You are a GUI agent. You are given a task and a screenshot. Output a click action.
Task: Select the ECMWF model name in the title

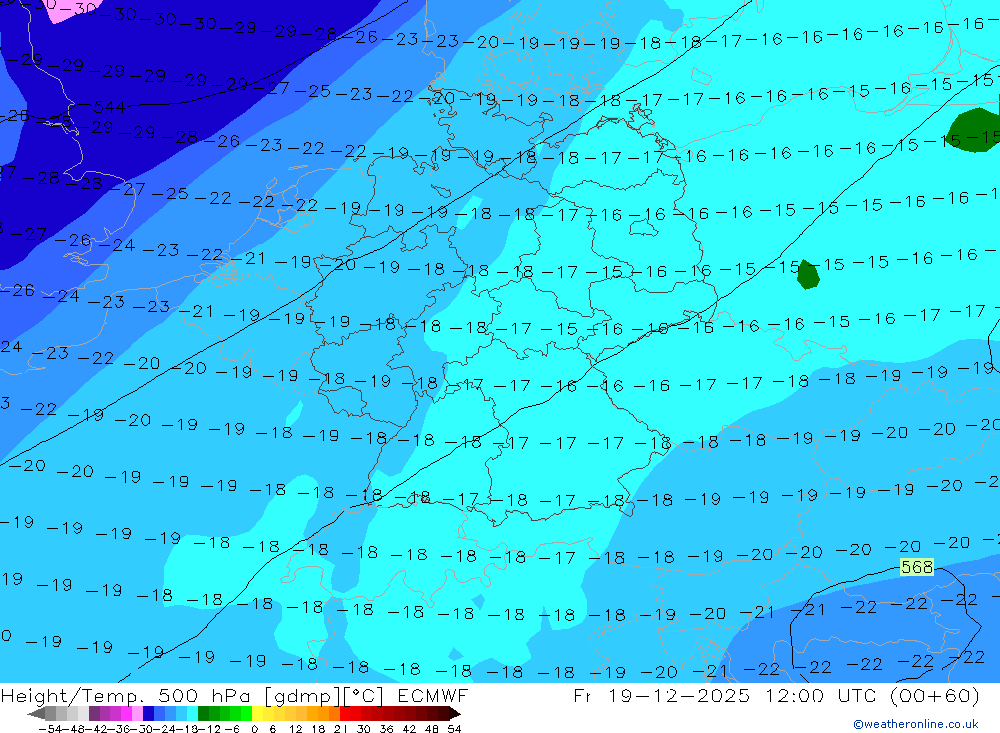tap(432, 695)
